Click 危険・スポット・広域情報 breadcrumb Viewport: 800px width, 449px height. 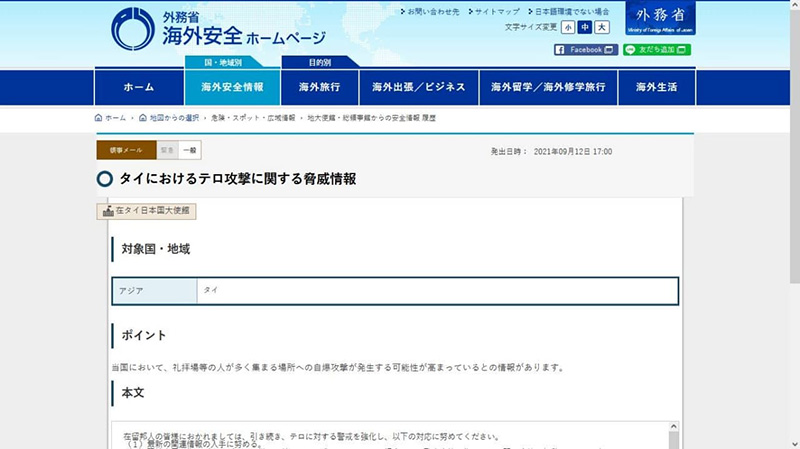[253, 118]
